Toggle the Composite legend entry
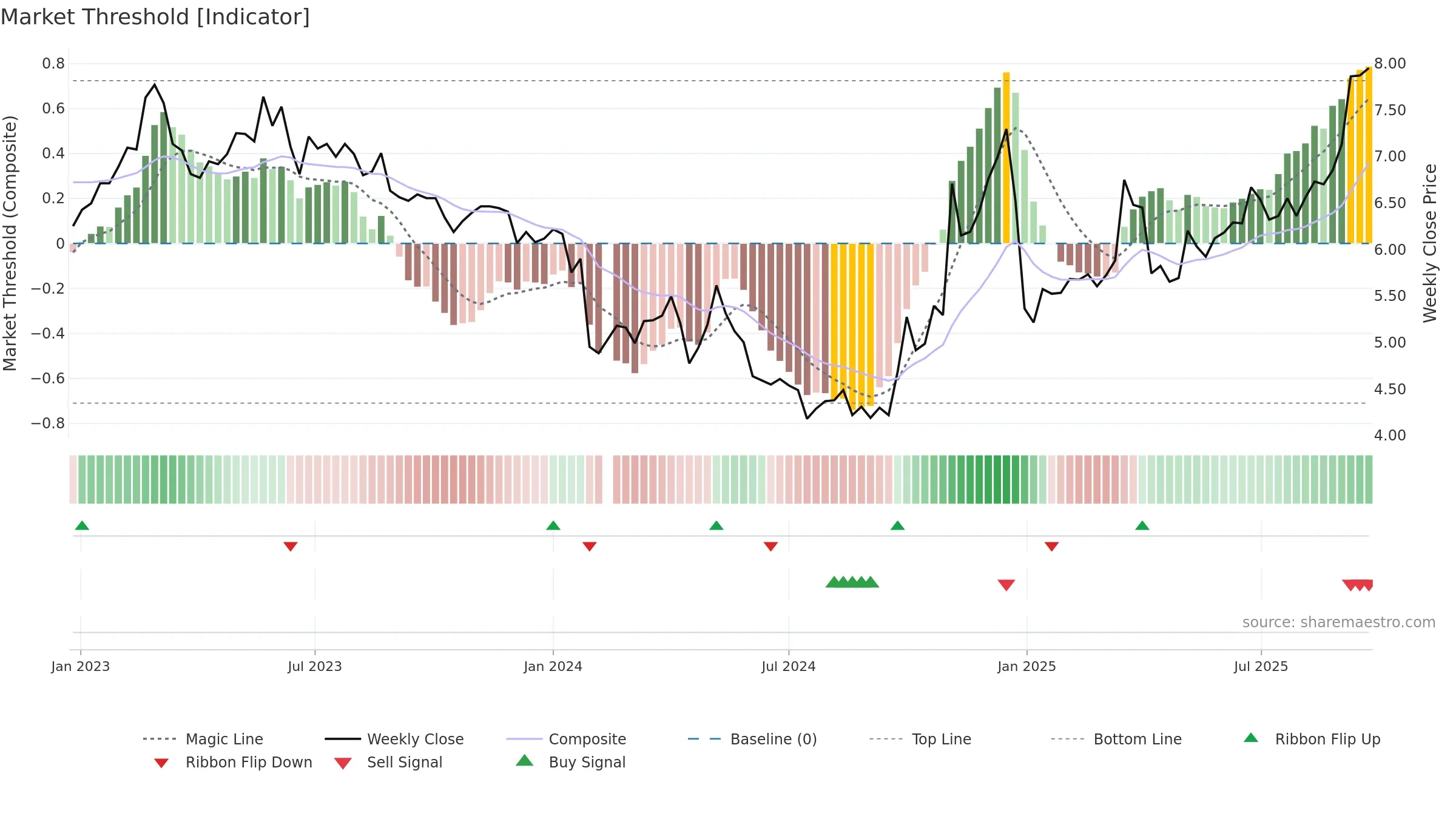 tap(566, 739)
